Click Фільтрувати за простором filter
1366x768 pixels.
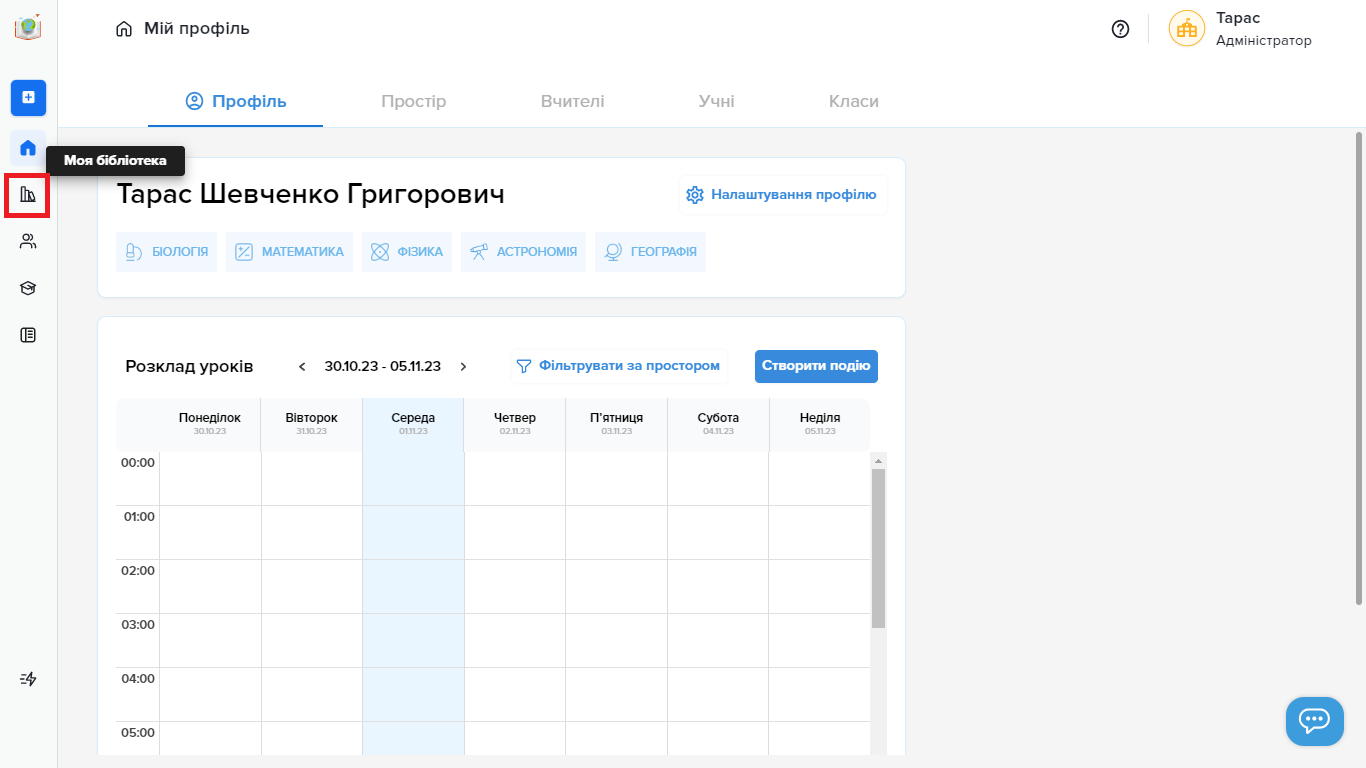pos(619,366)
